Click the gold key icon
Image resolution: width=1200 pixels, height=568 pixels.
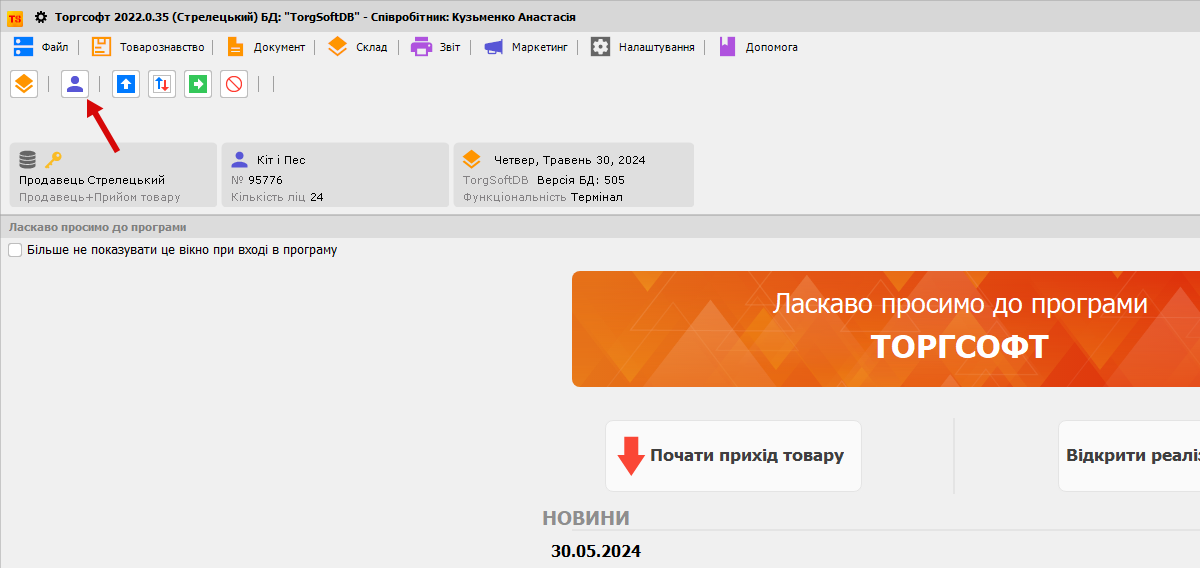[54, 159]
